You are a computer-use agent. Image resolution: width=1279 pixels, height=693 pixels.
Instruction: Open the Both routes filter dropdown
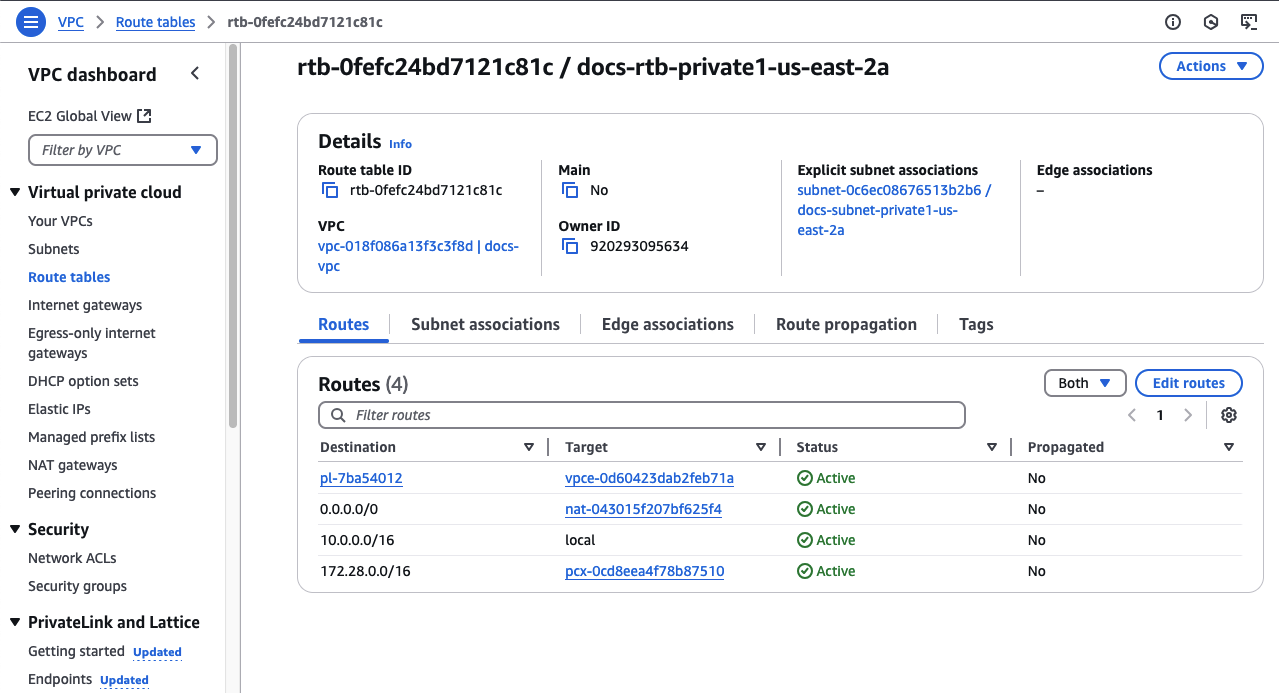(1084, 382)
